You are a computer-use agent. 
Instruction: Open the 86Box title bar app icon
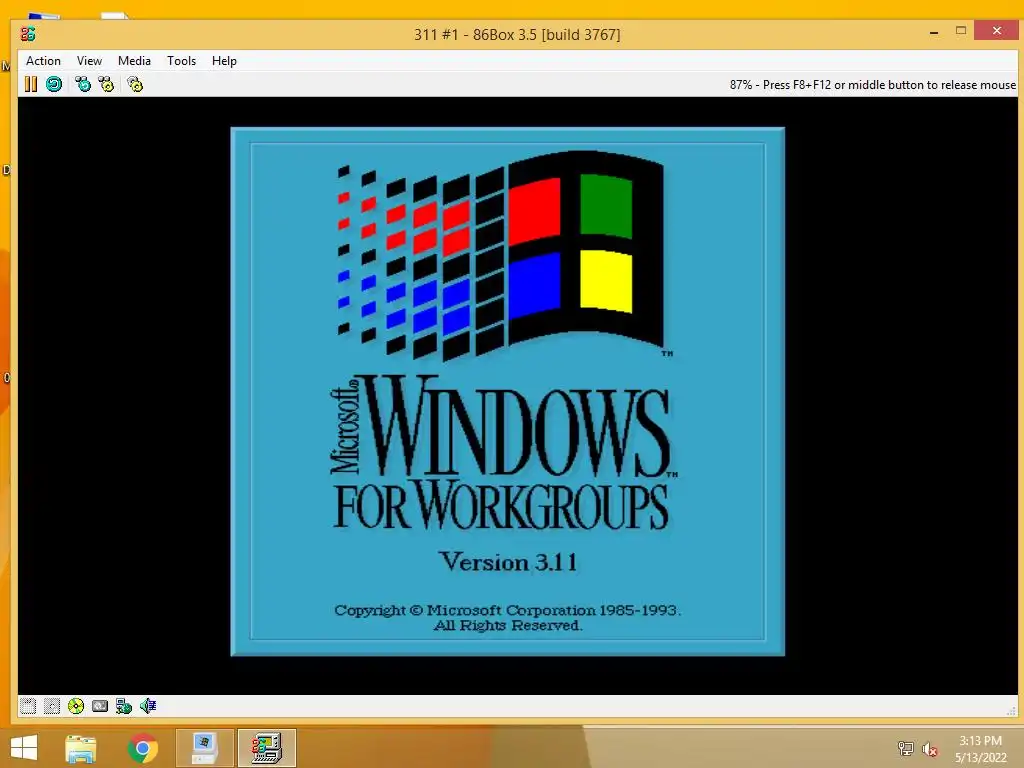point(28,34)
